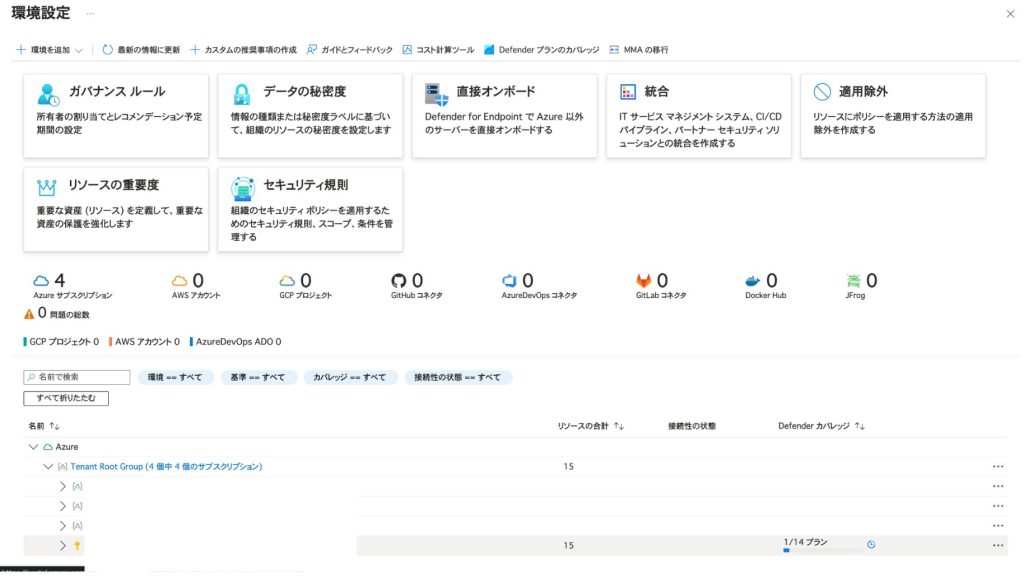Click the GitLab コネクタ icon
Viewport: 1024px width, 586px height.
(x=644, y=281)
